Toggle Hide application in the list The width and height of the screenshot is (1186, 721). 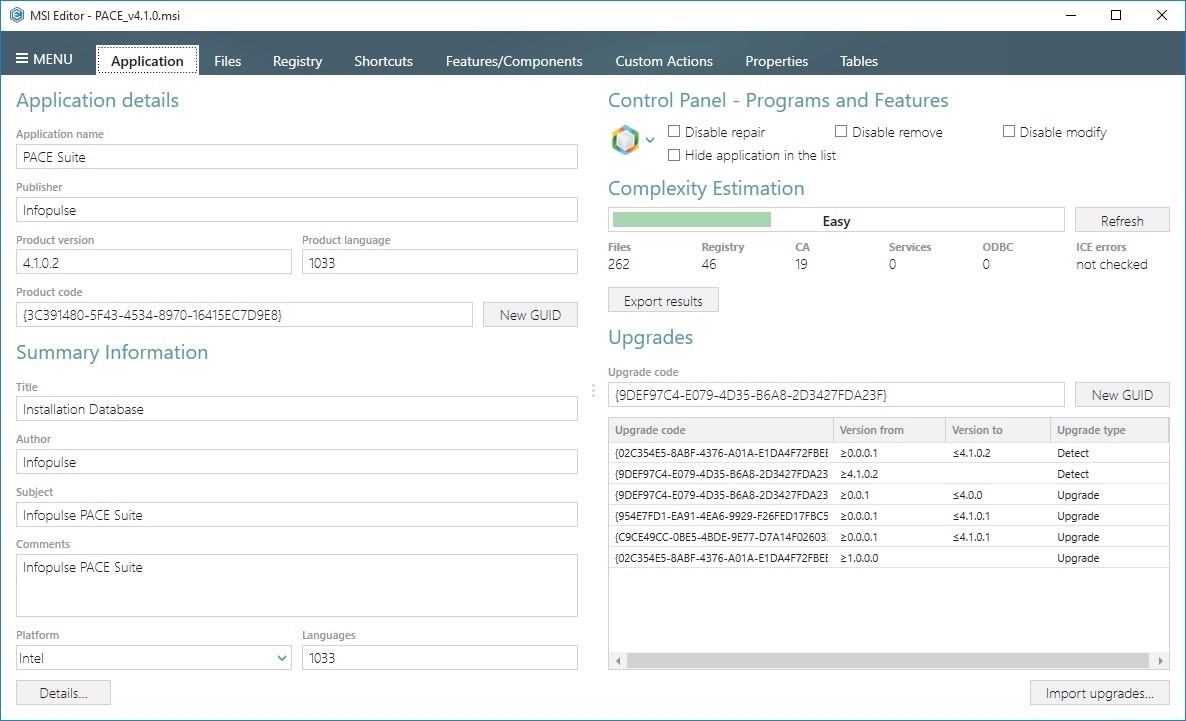(674, 155)
